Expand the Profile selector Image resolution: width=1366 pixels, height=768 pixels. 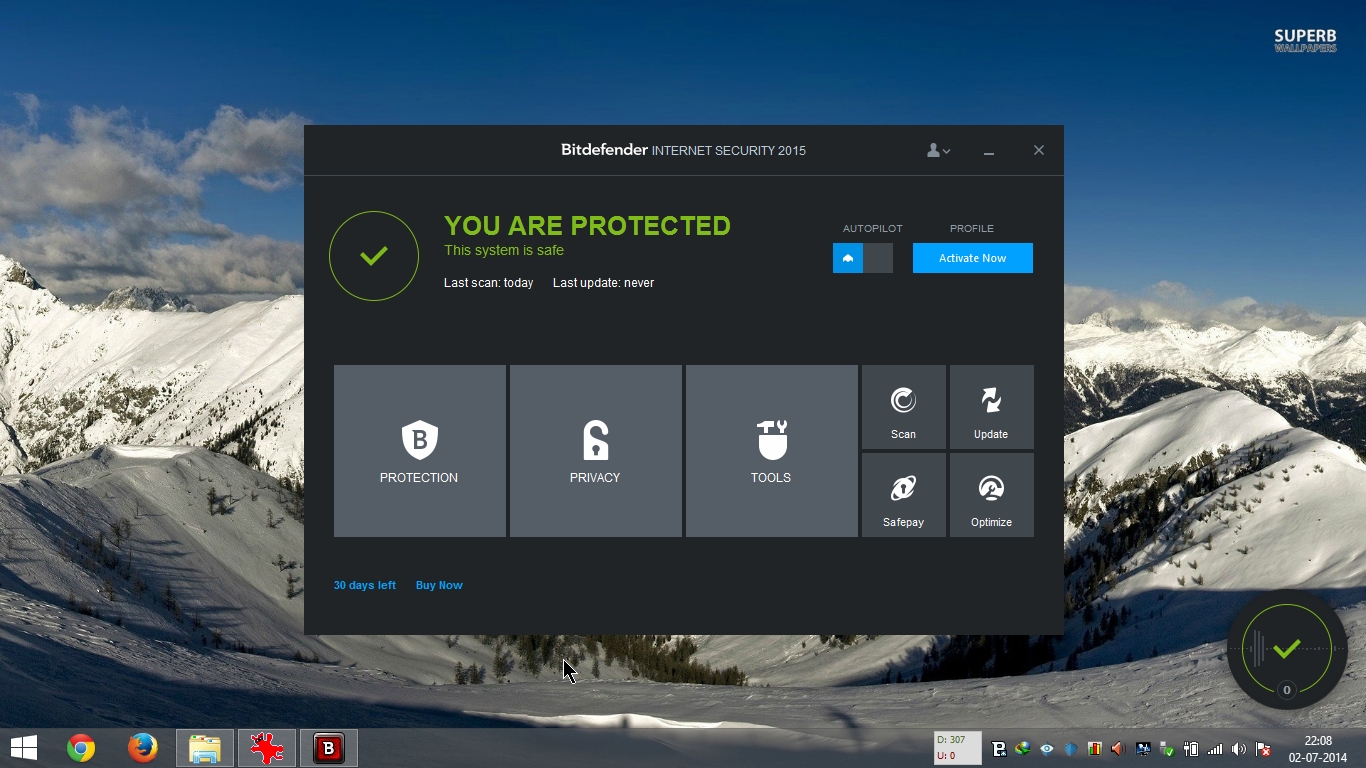click(971, 228)
